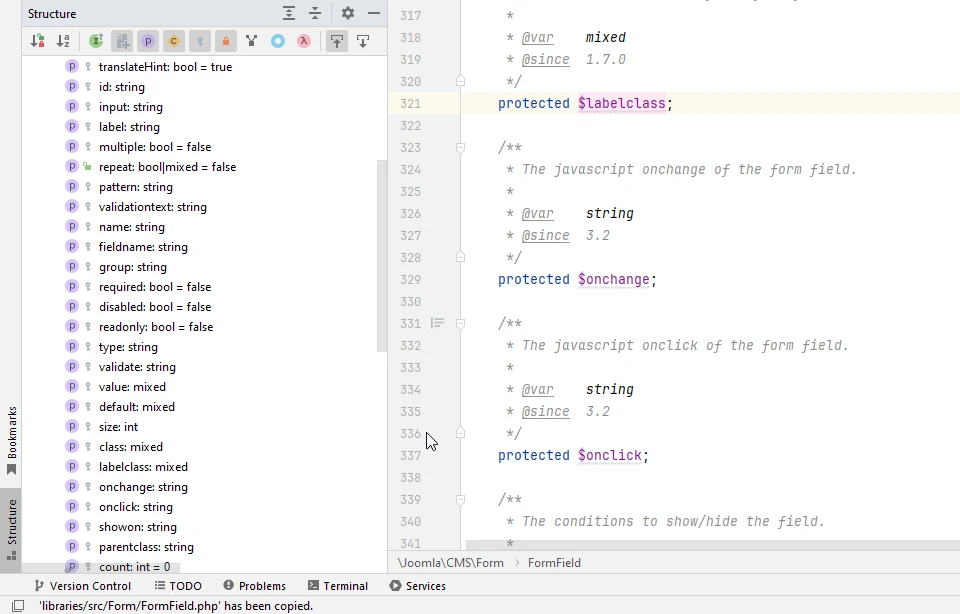Toggle show includes filter
Viewport: 960px width, 614px height.
[122, 41]
